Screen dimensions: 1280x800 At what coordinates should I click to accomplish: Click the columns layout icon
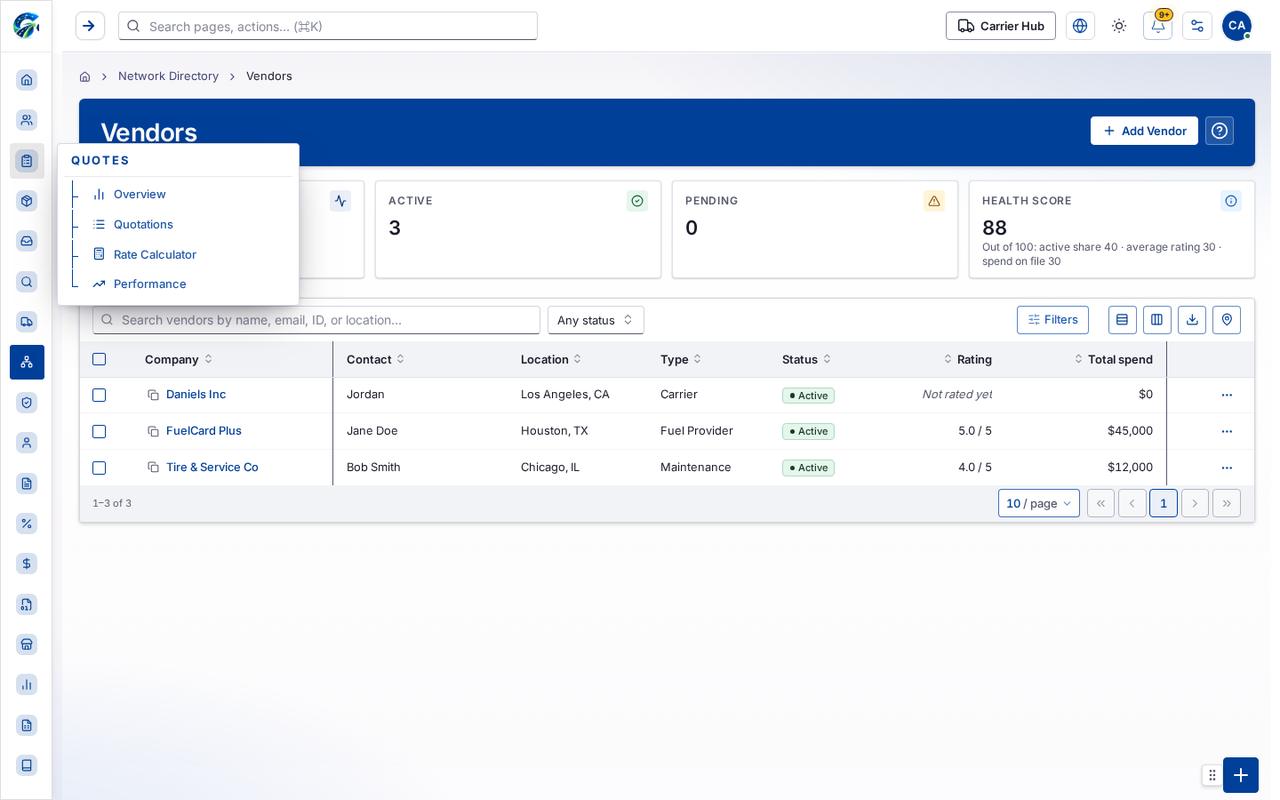point(1157,320)
